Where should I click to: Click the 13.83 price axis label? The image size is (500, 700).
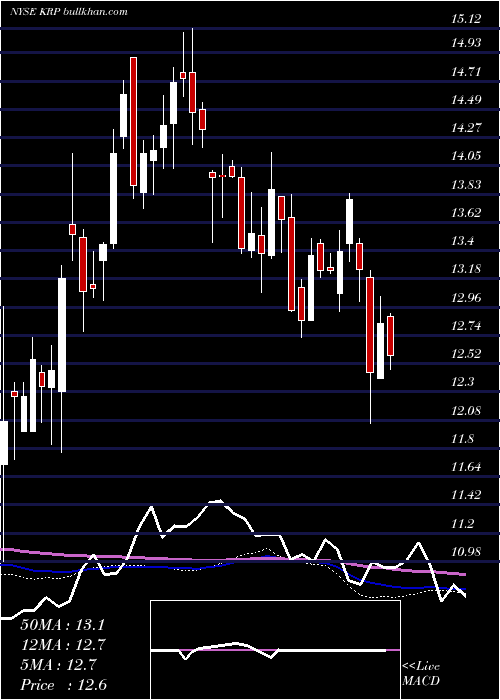[467, 184]
